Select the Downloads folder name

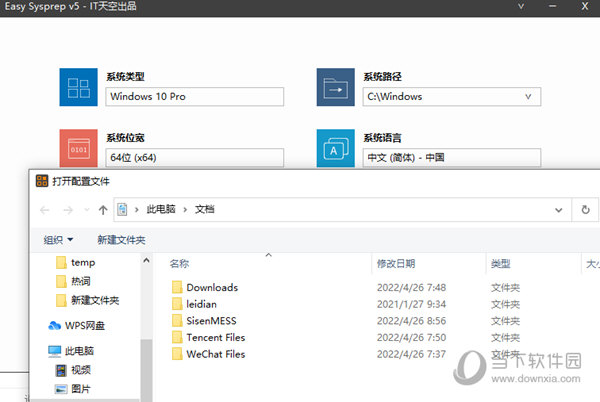point(212,287)
